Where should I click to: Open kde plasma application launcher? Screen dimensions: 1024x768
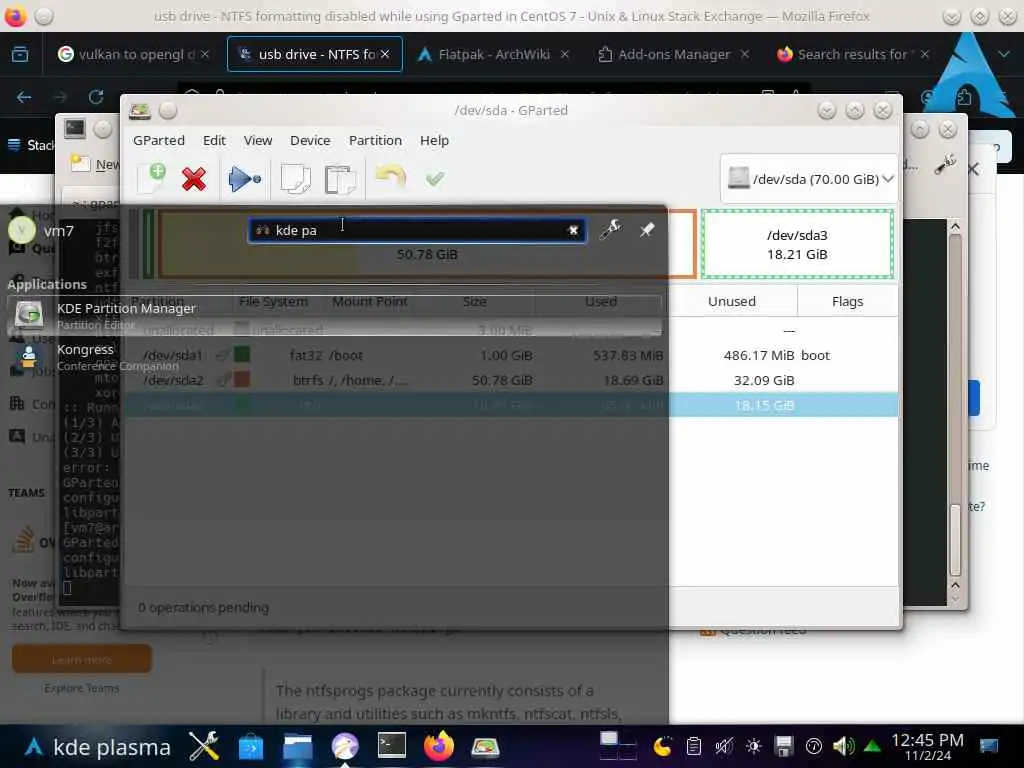point(98,746)
